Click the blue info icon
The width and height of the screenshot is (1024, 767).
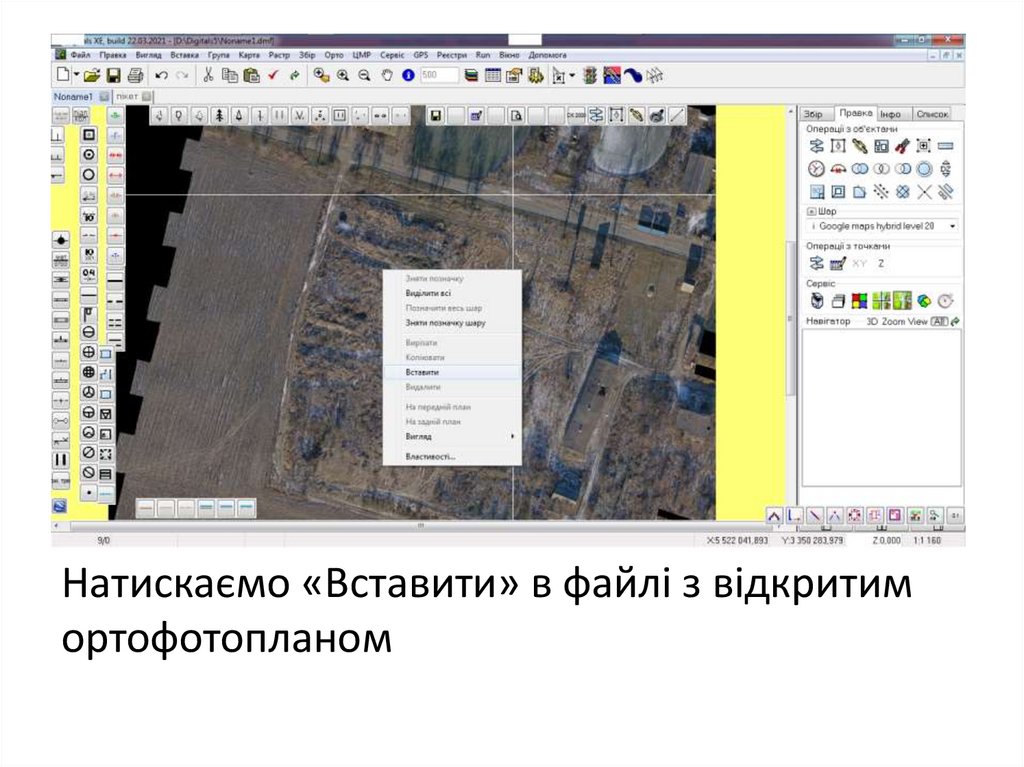coord(409,76)
